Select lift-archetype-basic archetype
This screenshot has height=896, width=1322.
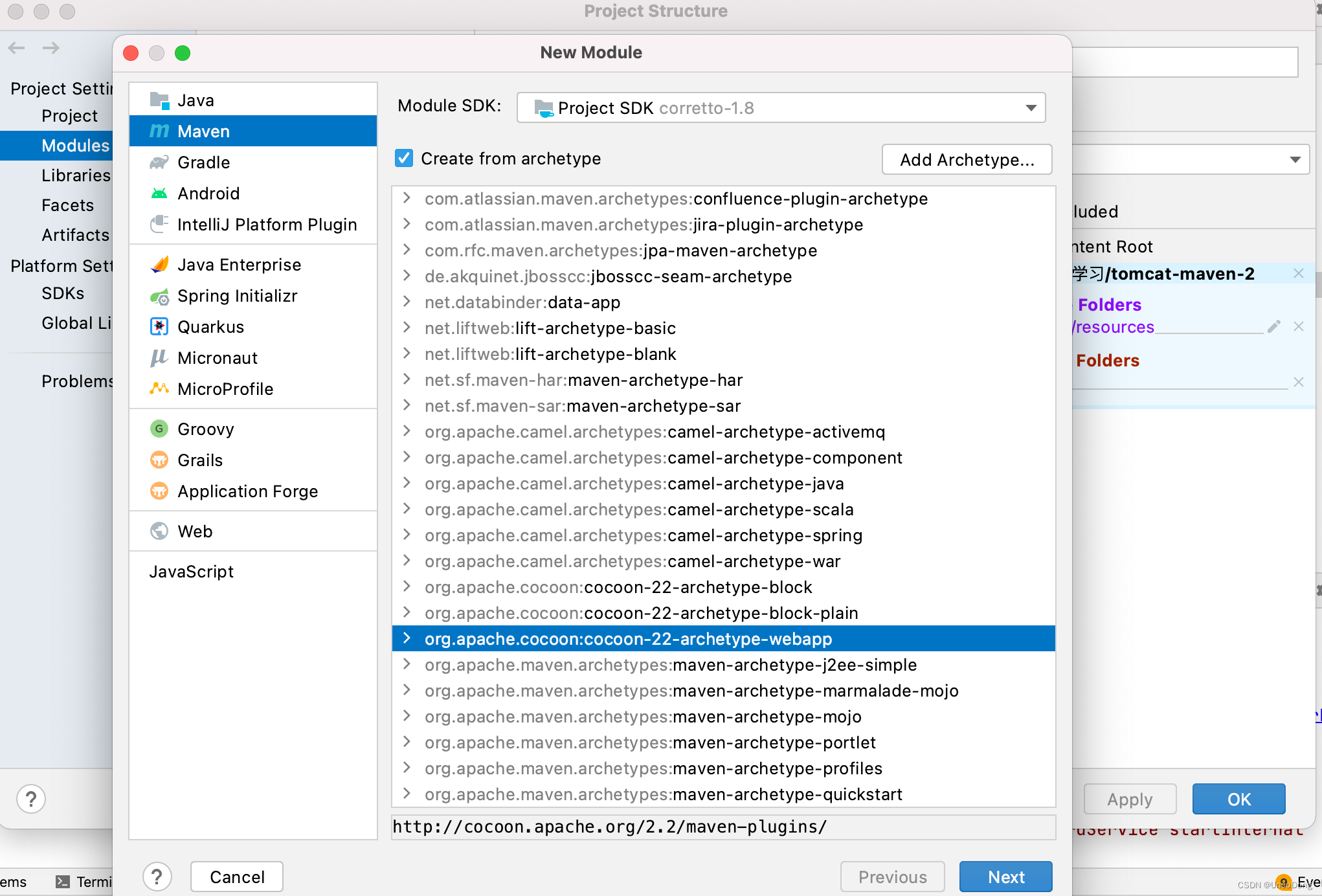[724, 328]
